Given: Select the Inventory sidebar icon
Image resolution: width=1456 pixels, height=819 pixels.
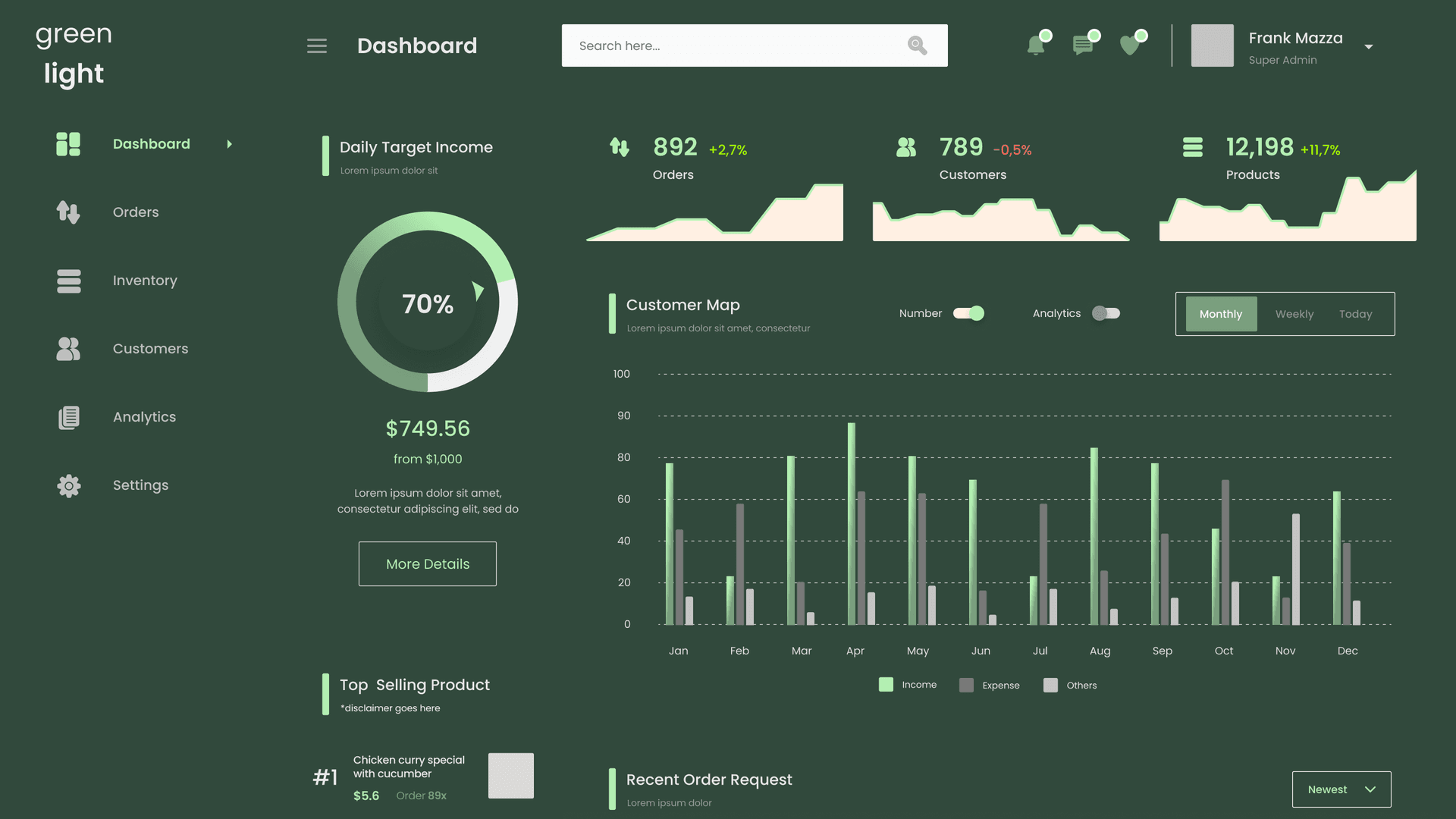Looking at the screenshot, I should [68, 281].
